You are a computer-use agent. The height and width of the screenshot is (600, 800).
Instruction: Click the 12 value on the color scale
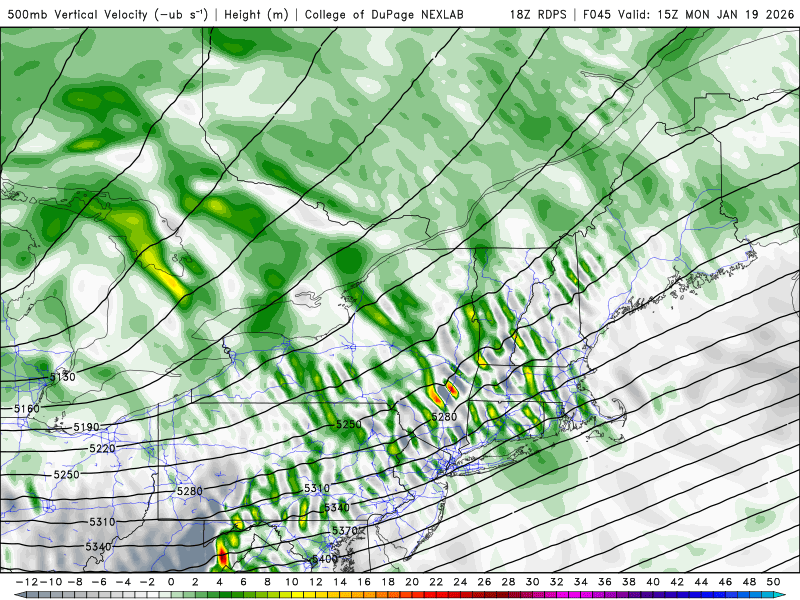316,582
